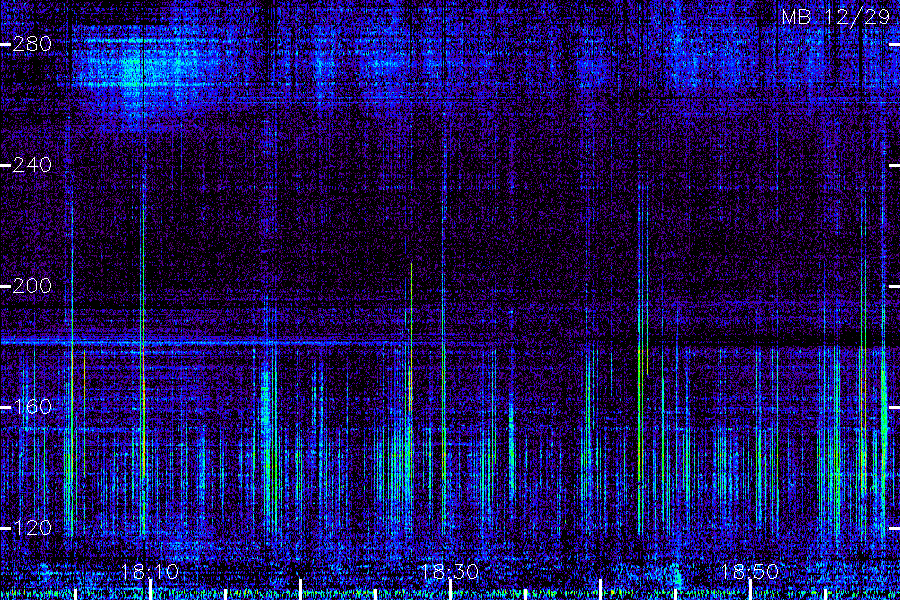Click the 240 frequency axis label
Image resolution: width=900 pixels, height=600 pixels.
coord(32,165)
